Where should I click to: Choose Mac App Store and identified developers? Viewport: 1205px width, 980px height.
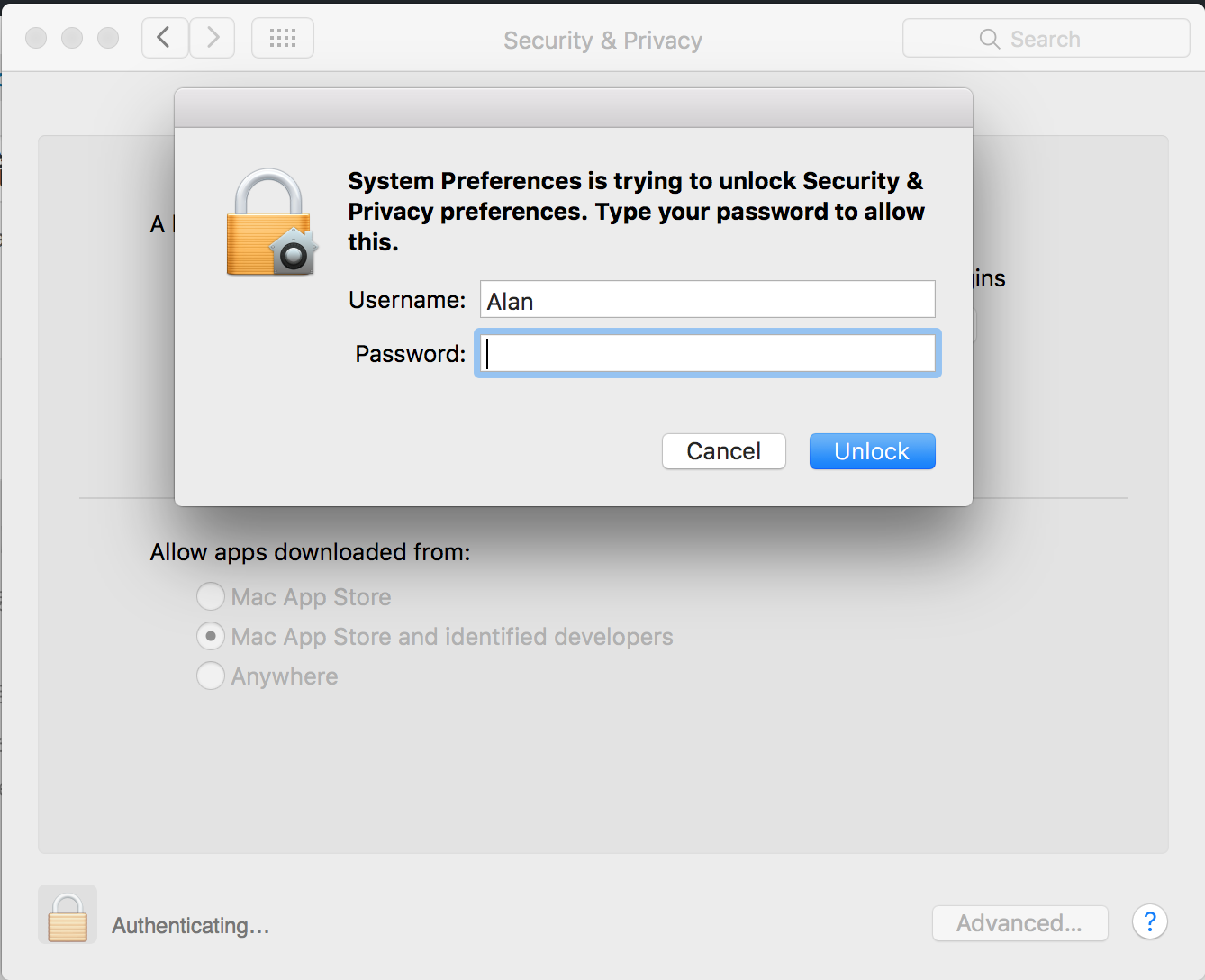click(x=211, y=636)
